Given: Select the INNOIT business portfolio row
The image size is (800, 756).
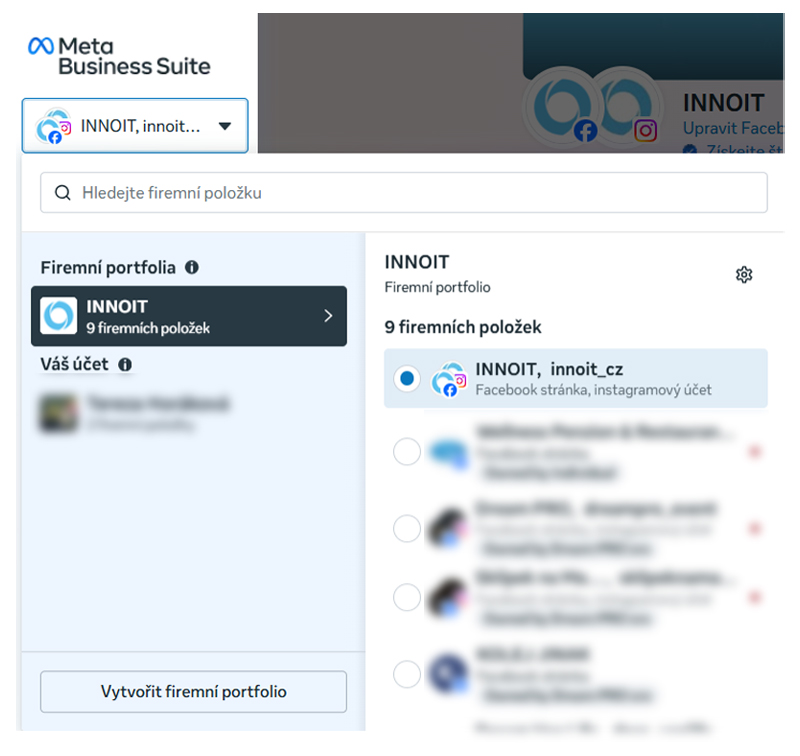Looking at the screenshot, I should 189,316.
